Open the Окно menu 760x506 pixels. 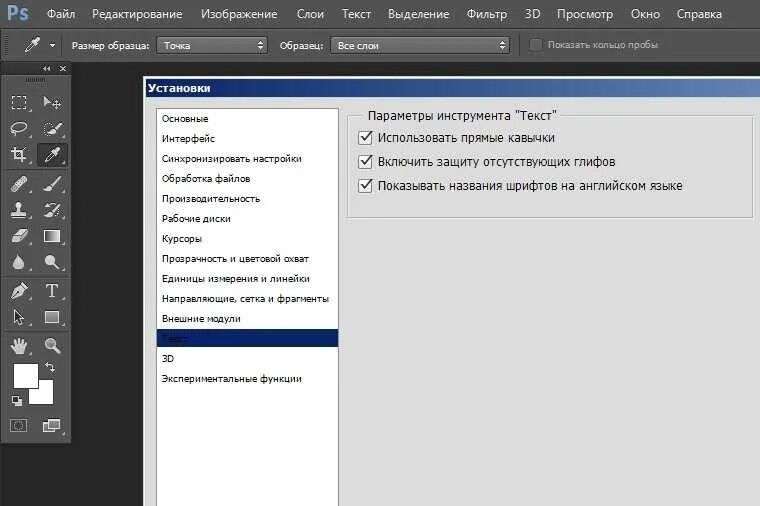(645, 14)
